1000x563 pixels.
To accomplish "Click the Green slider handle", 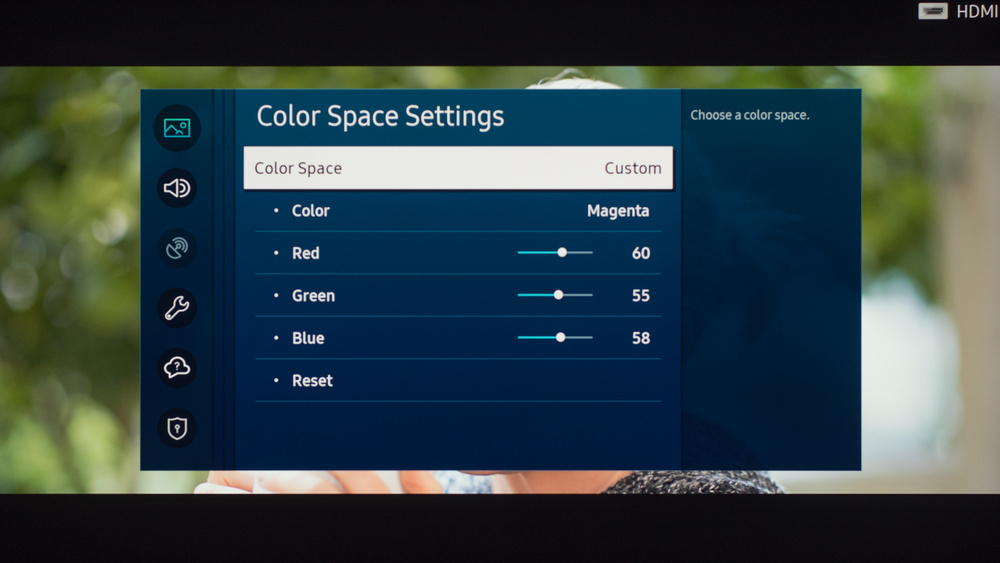I will (558, 295).
